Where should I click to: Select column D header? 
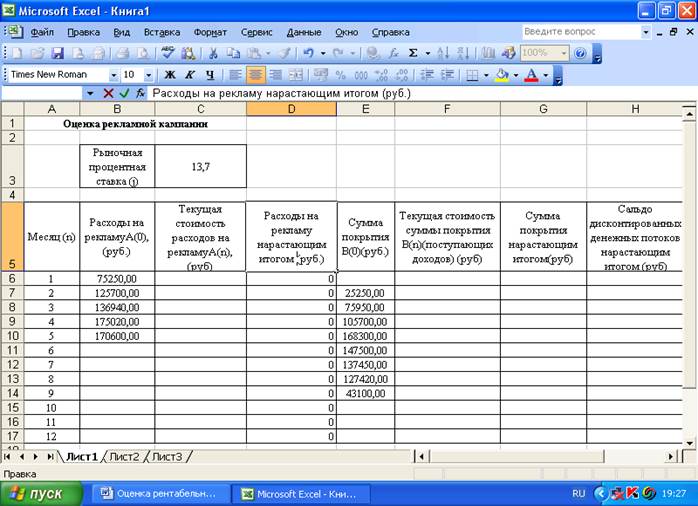tap(291, 109)
